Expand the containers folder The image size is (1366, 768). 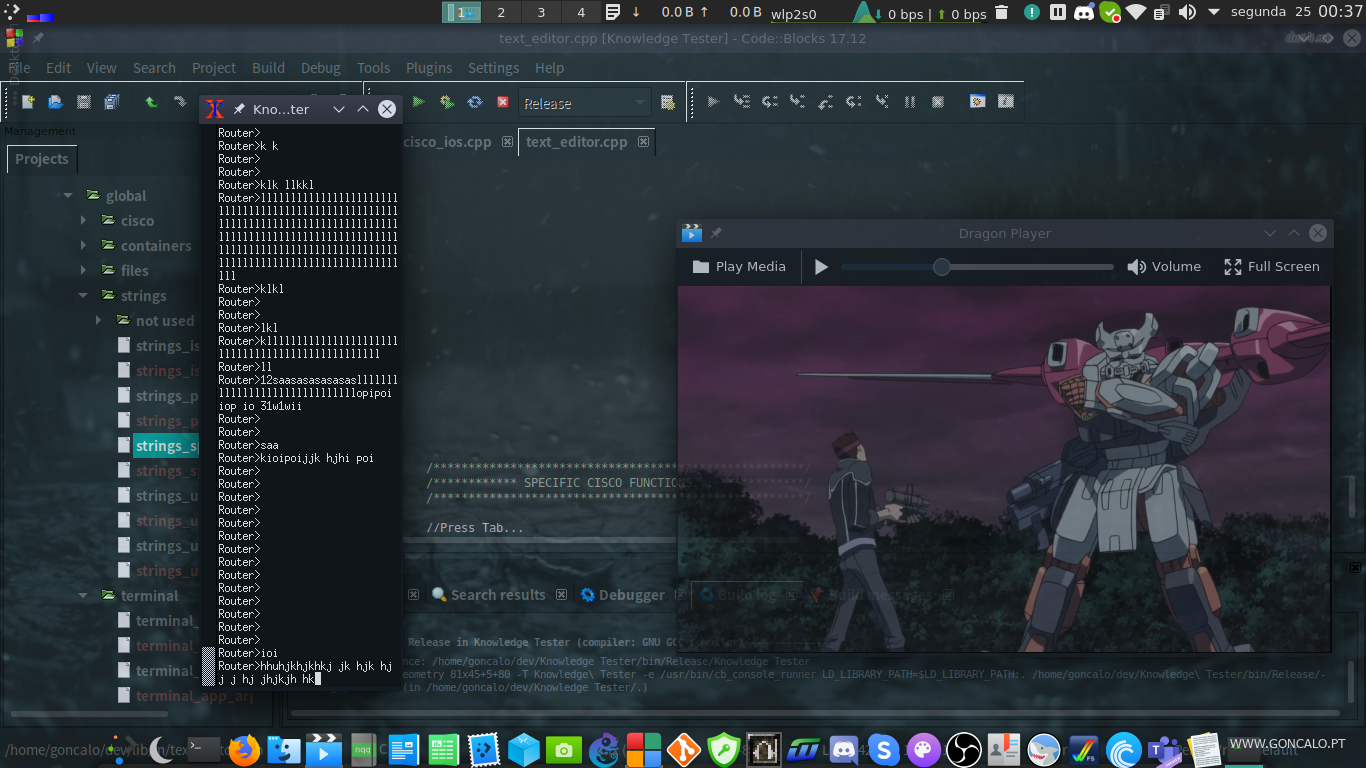pos(84,246)
